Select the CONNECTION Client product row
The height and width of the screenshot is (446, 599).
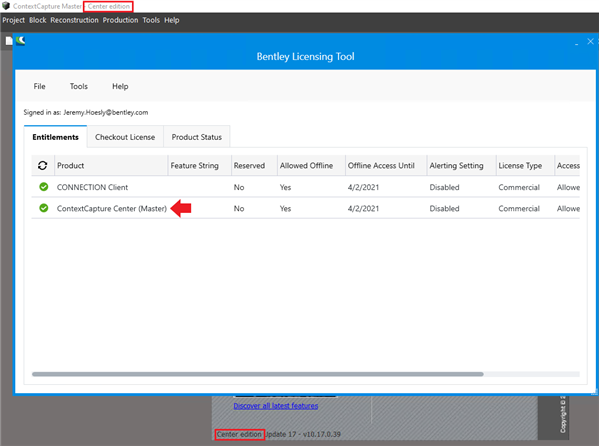306,187
